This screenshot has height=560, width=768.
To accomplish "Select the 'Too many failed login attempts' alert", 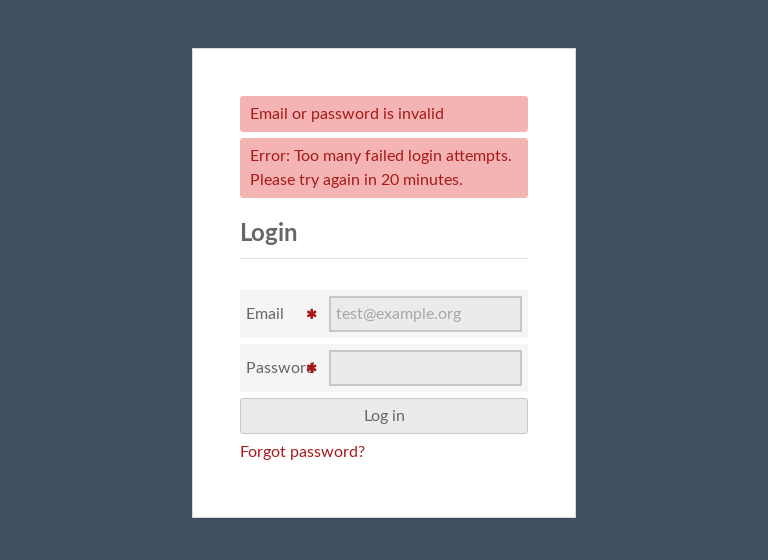I will click(x=384, y=168).
